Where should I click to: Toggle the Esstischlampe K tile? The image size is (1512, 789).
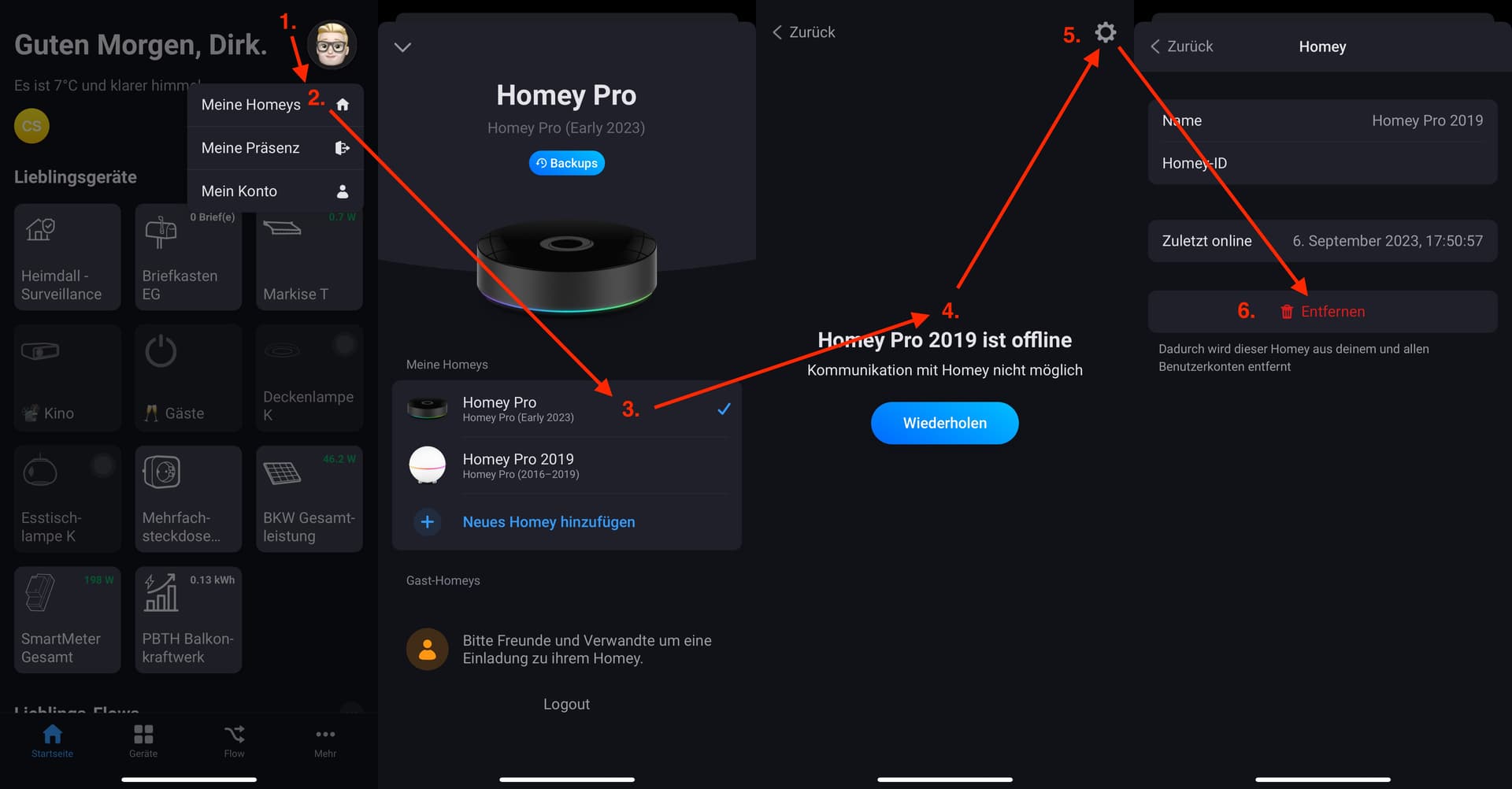click(67, 498)
